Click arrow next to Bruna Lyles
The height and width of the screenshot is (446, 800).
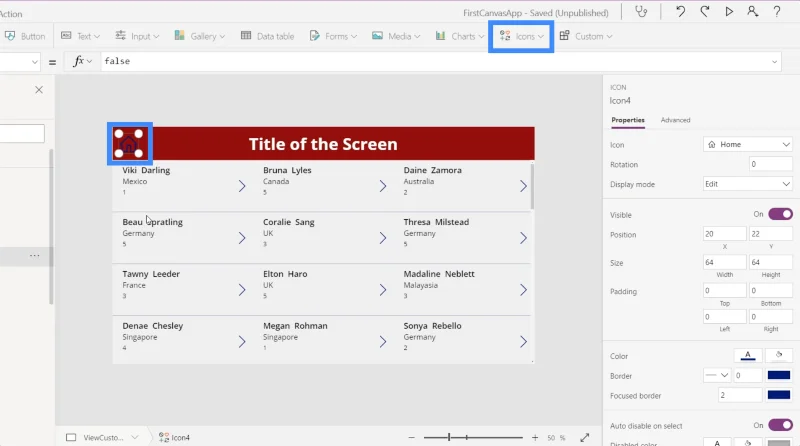click(x=383, y=186)
